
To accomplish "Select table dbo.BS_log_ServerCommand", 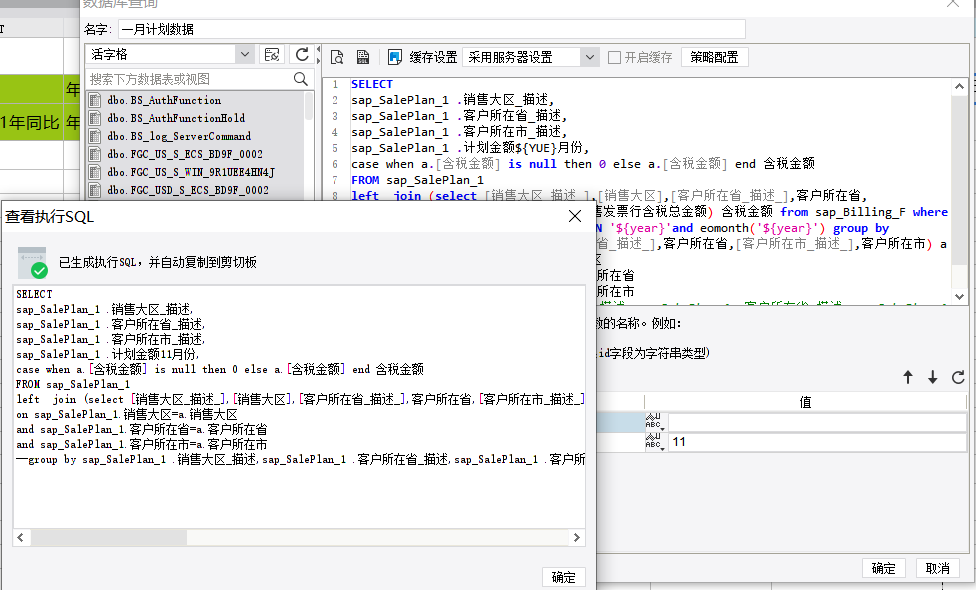I will (179, 136).
